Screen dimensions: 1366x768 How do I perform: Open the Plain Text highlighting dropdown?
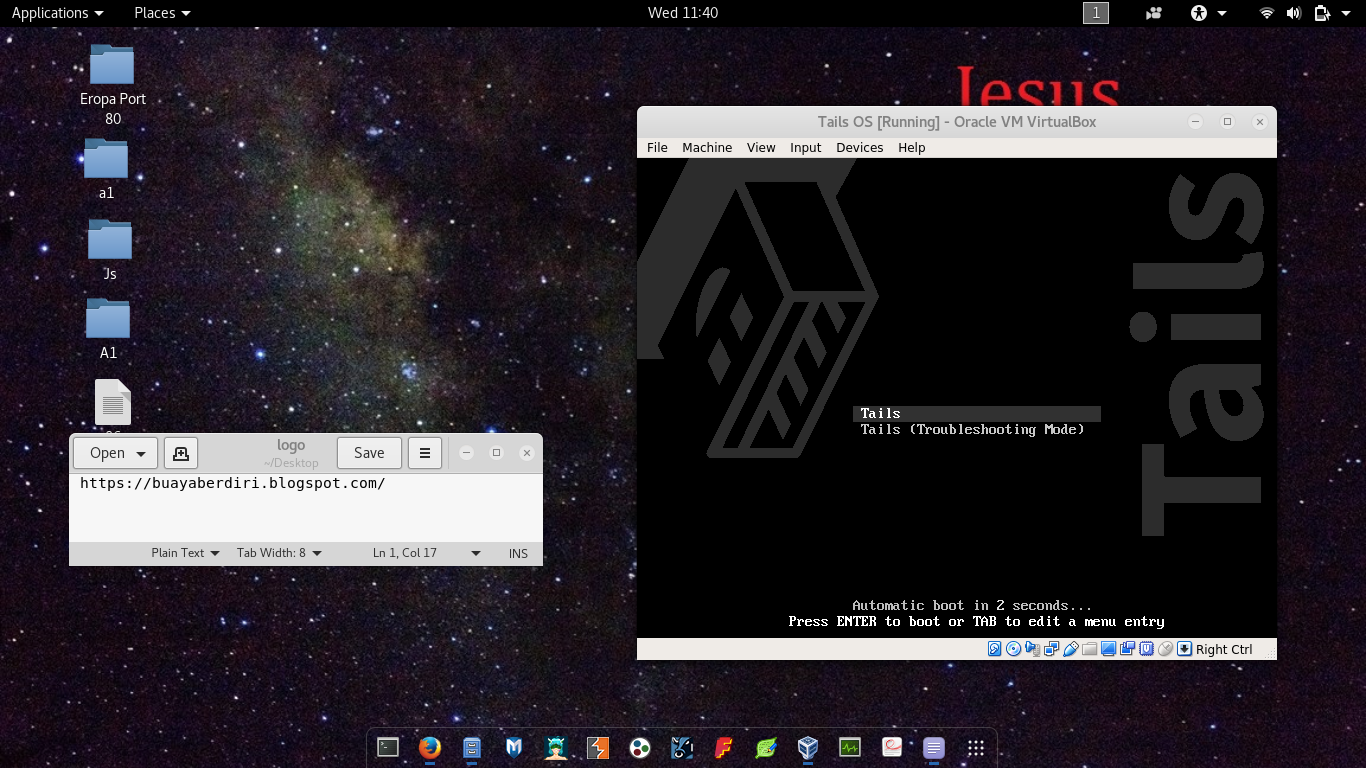[x=184, y=553]
